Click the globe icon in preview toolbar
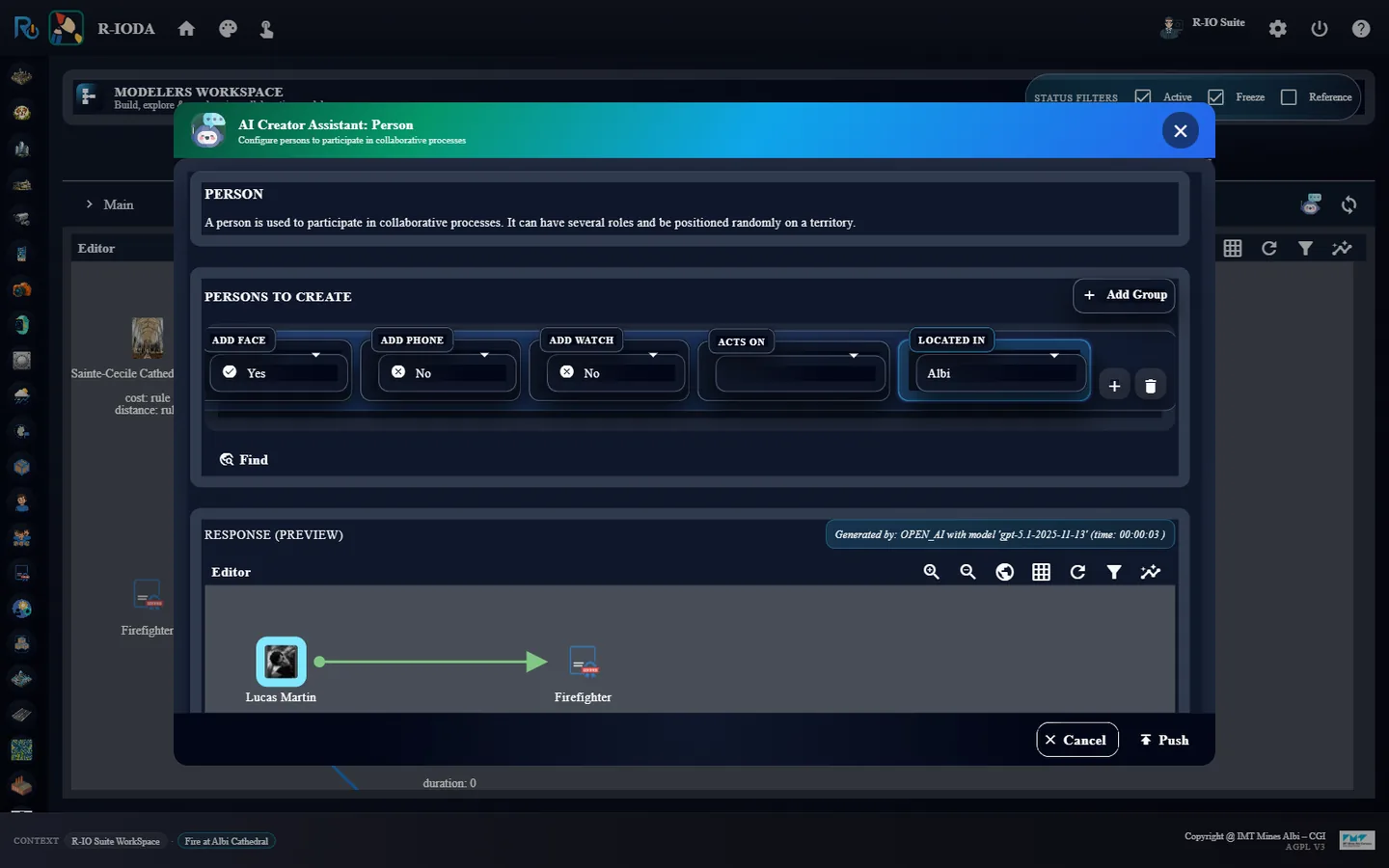 click(x=1004, y=572)
